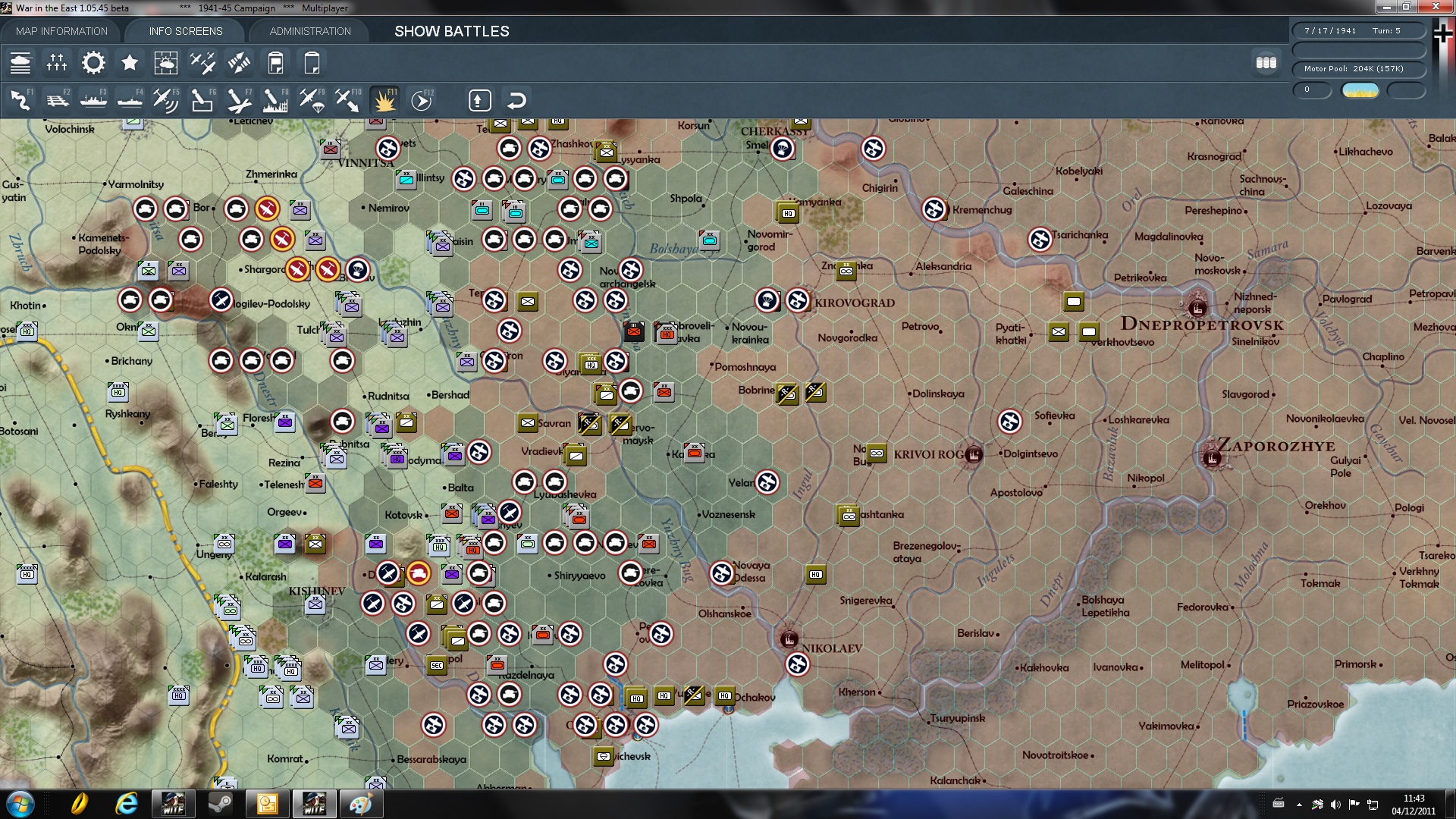Select F4 amphibious transport ship icon
Screen dimensions: 1456x819
(x=130, y=100)
